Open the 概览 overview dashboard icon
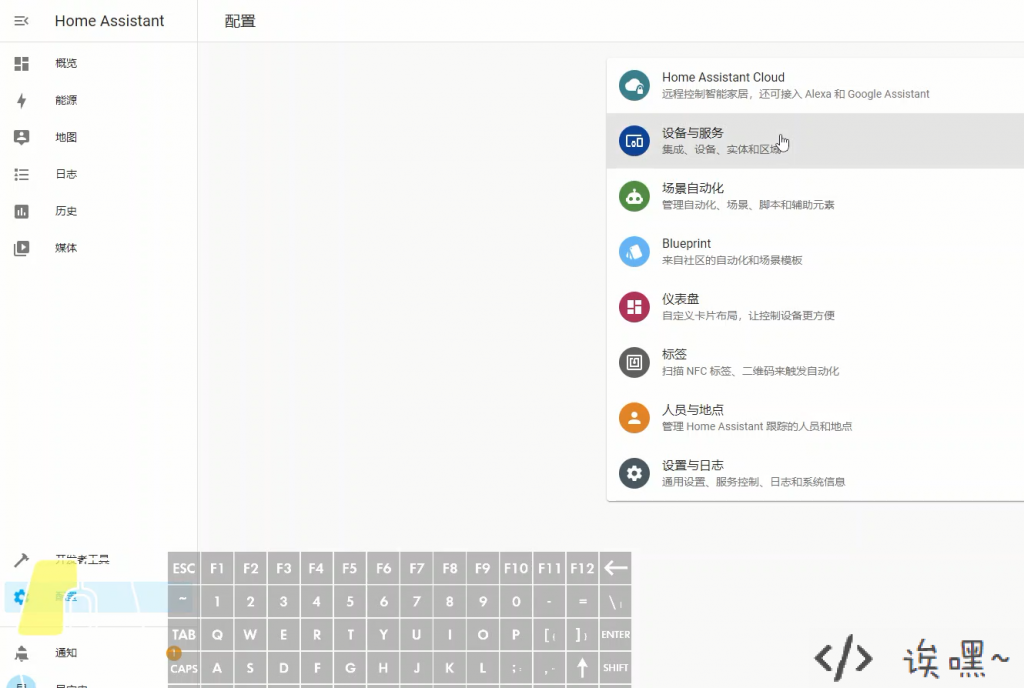Image resolution: width=1024 pixels, height=688 pixels. [x=22, y=63]
